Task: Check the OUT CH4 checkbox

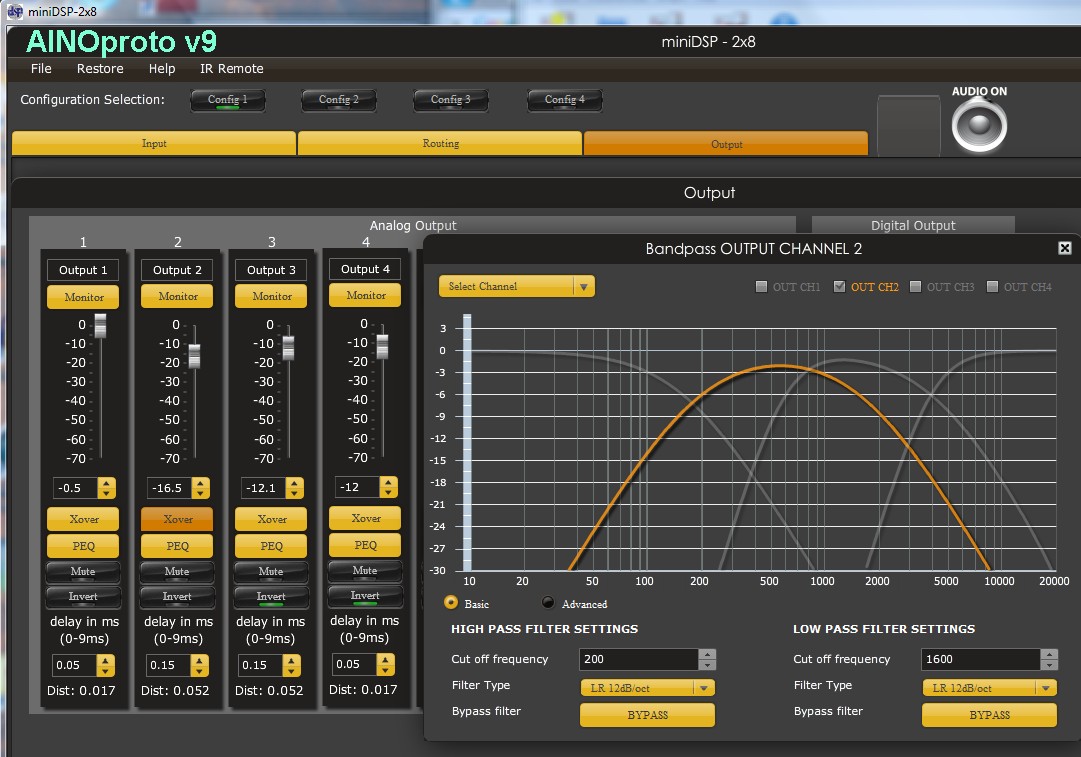Action: (992, 287)
